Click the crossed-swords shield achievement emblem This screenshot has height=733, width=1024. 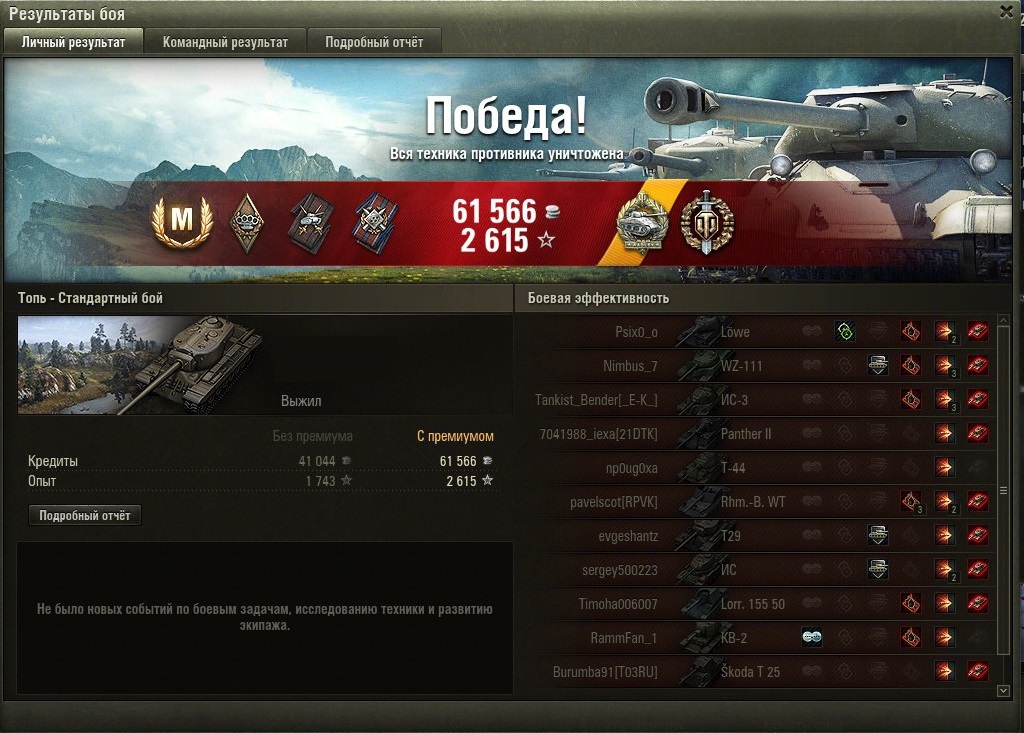click(x=707, y=222)
